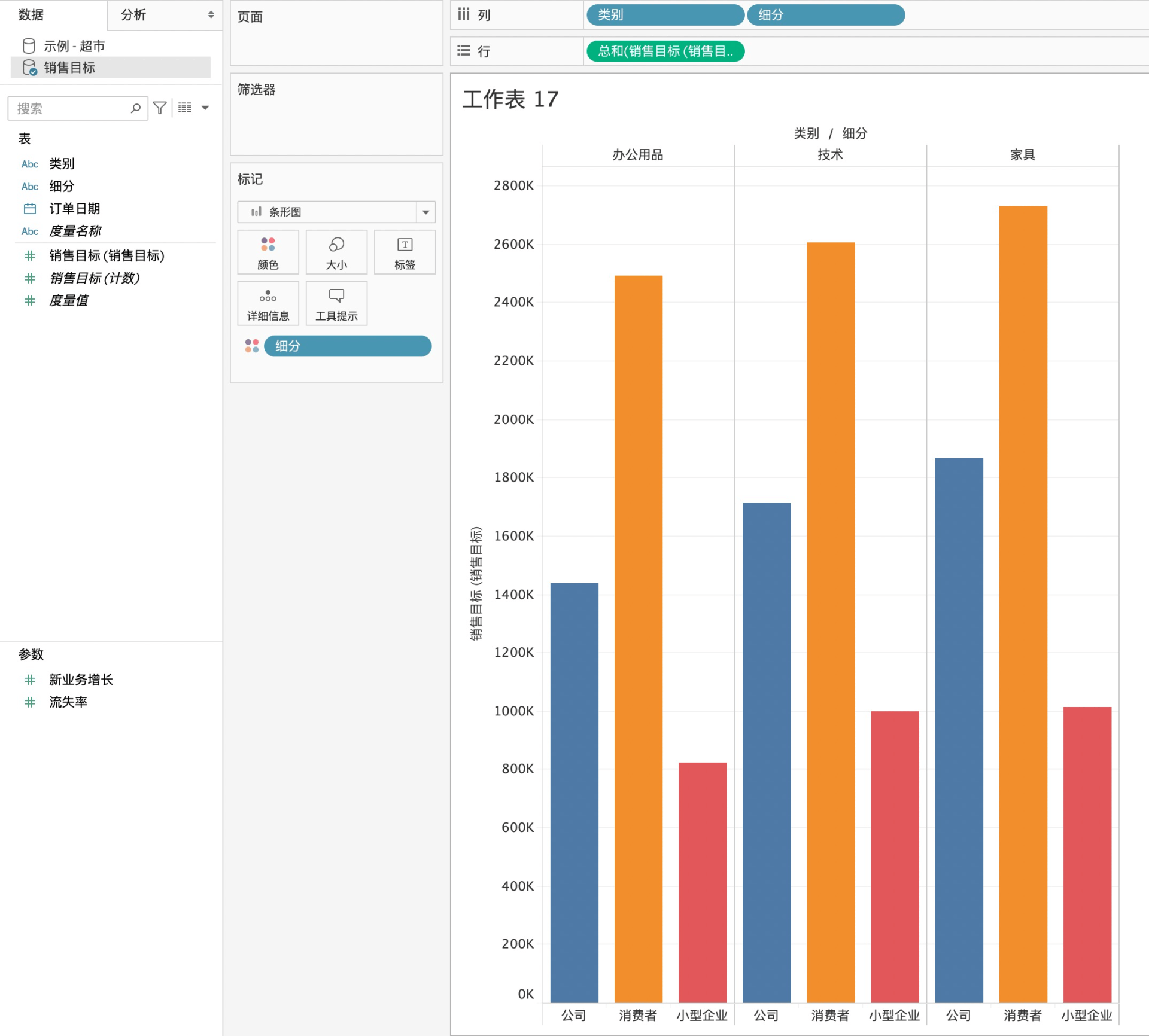Open the Tooltip (工具提示) marks card
Screen dimensions: 1149x1036
click(x=336, y=303)
